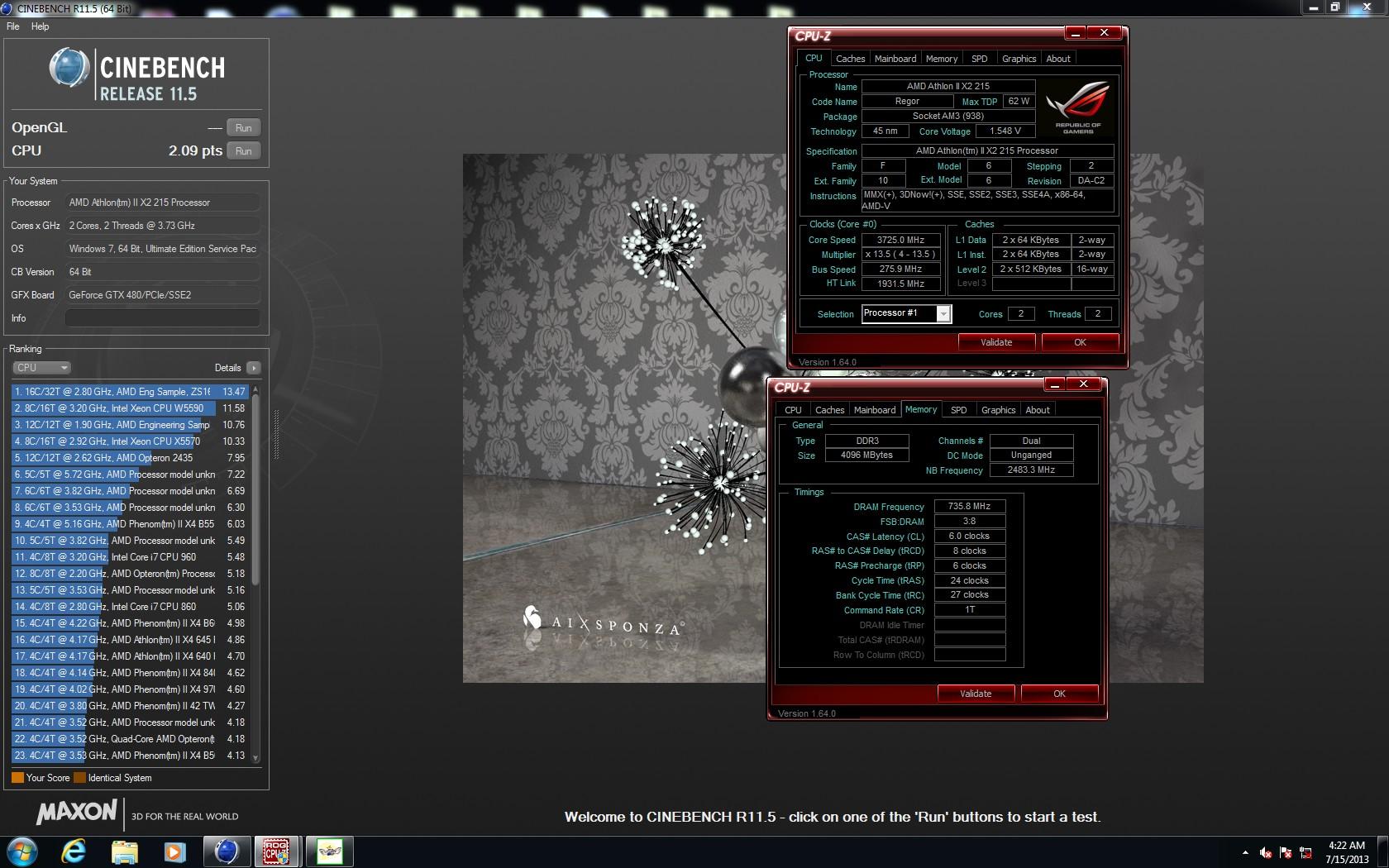Open Windows Media Player taskbar icon

[174, 851]
